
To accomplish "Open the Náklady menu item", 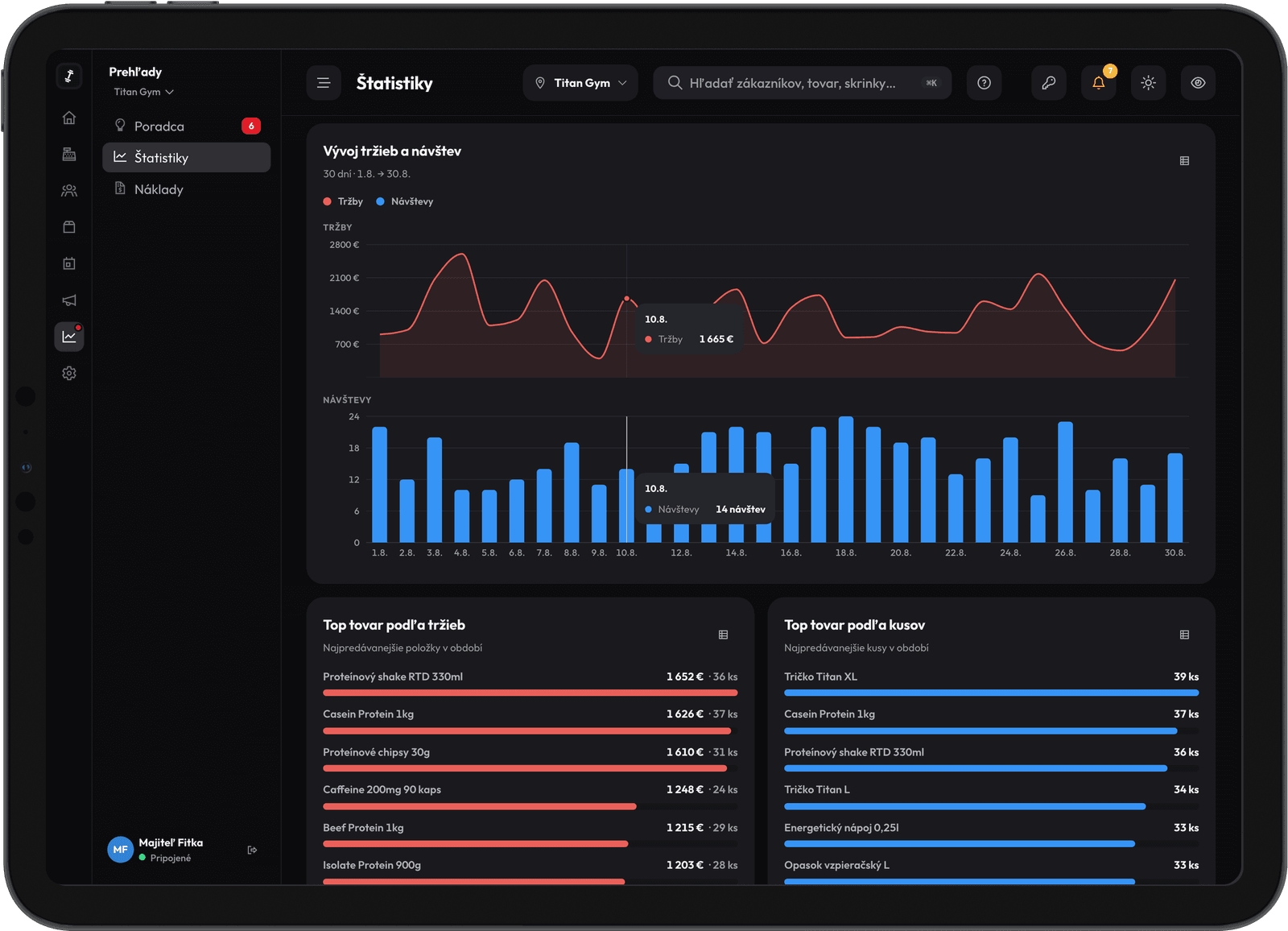I will pos(187,189).
